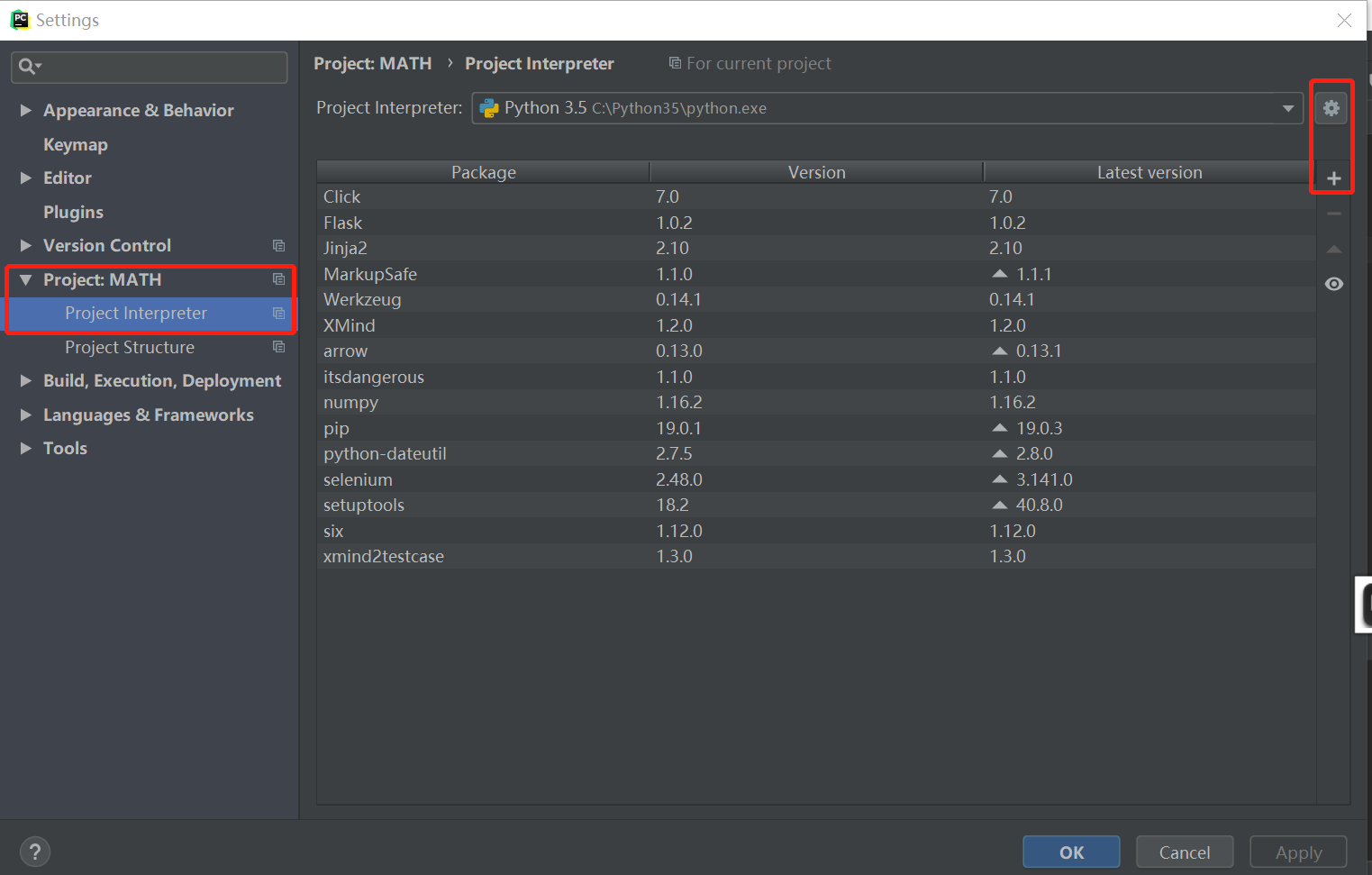This screenshot has width=1372, height=875.
Task: Select the Jinja2 package row
Action: pos(816,248)
